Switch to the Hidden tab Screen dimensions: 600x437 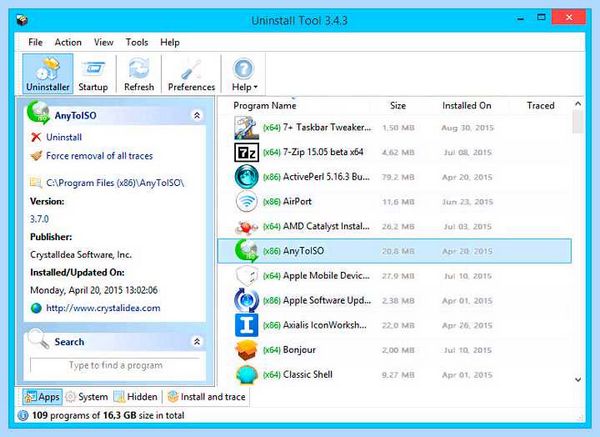[x=136, y=397]
